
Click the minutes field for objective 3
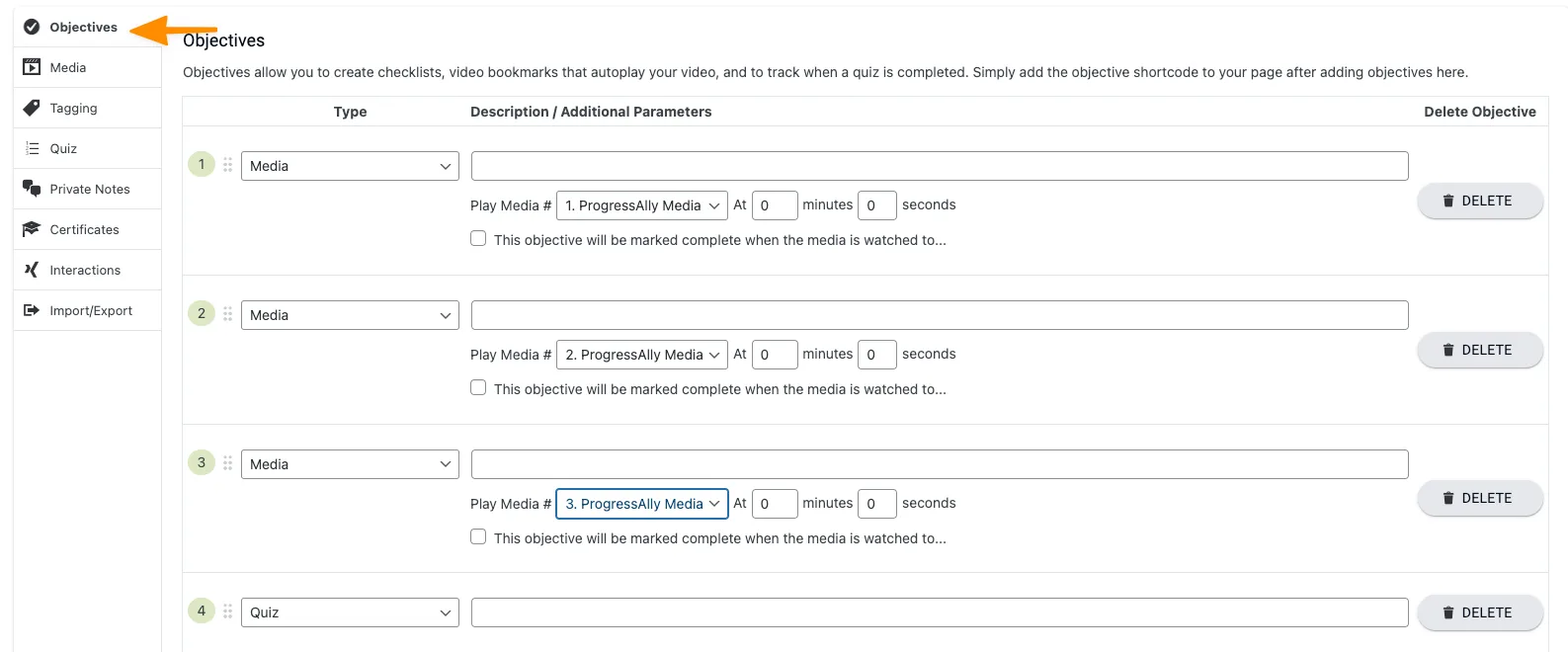[774, 504]
